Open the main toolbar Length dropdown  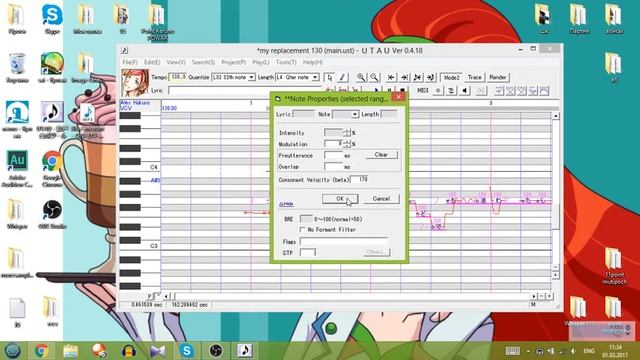coord(315,77)
